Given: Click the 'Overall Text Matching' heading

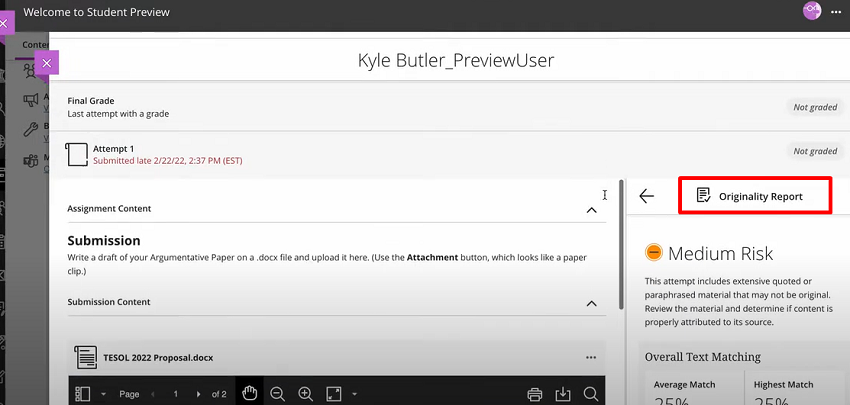Looking at the screenshot, I should 703,357.
